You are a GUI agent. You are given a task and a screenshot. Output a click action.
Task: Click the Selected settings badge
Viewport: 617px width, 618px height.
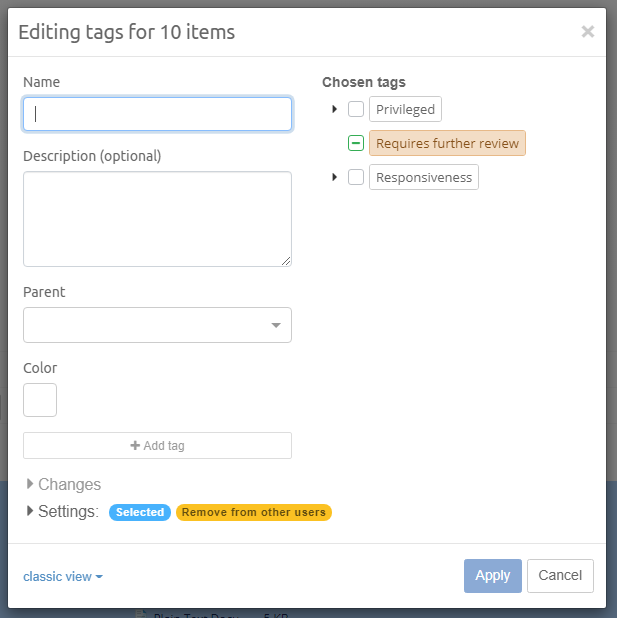click(x=140, y=512)
